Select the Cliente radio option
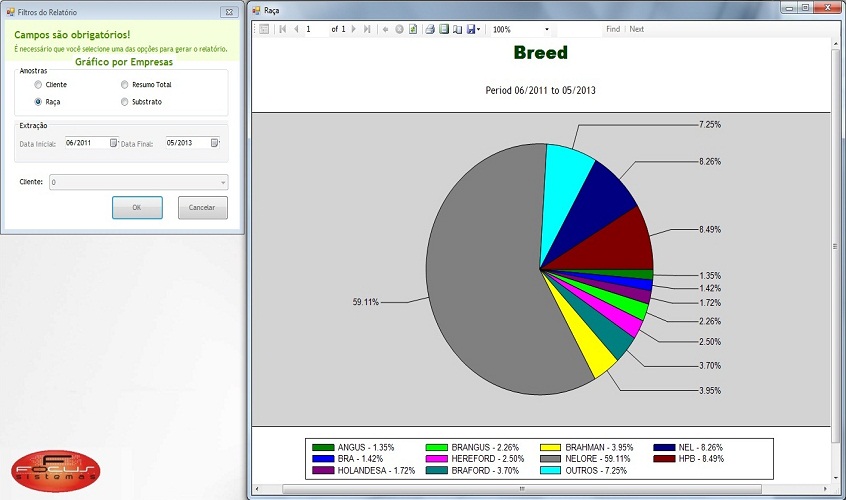 coord(38,85)
